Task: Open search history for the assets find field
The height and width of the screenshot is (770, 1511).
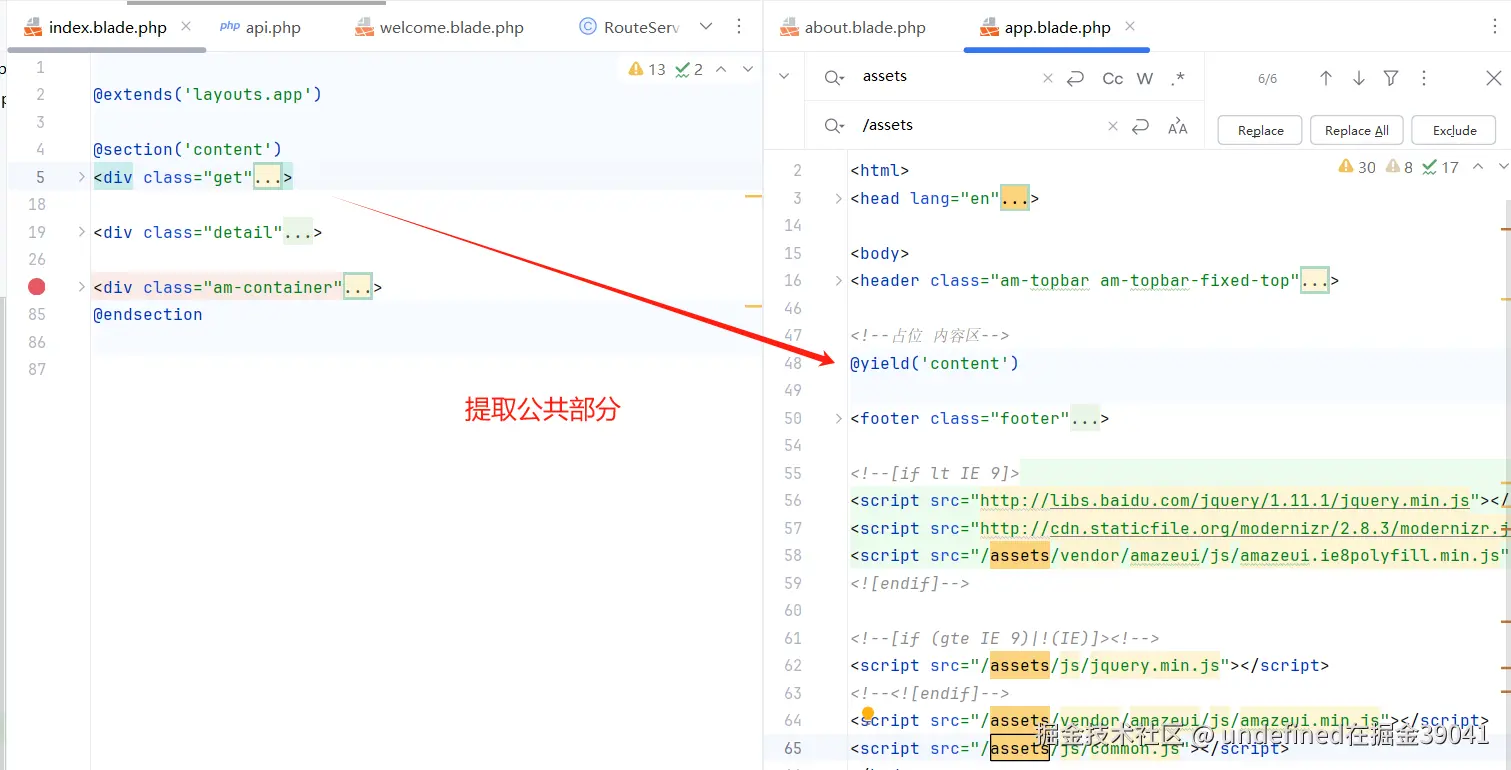Action: (834, 77)
